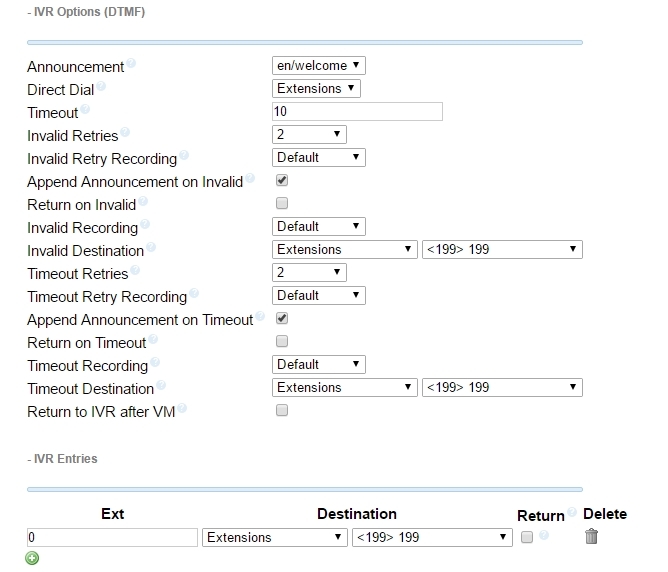
Task: Delete the IVR entry using trash icon
Action: click(591, 536)
